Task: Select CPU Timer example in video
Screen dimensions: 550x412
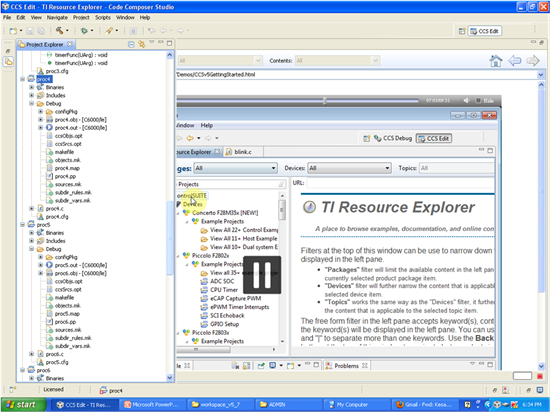Action: pos(224,290)
